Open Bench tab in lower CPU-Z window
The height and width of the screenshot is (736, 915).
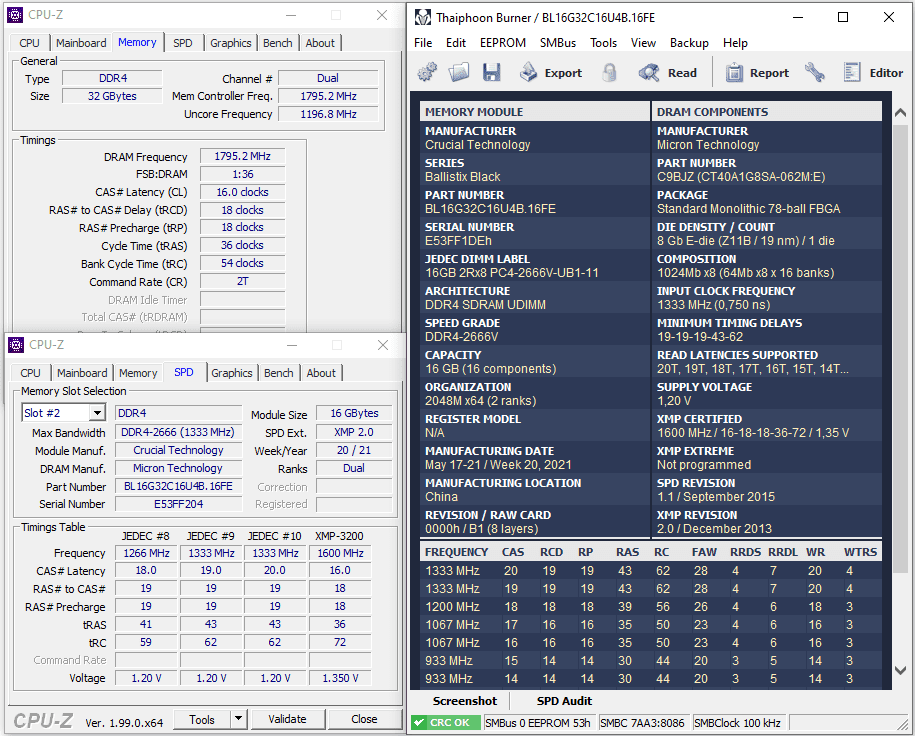click(x=279, y=373)
